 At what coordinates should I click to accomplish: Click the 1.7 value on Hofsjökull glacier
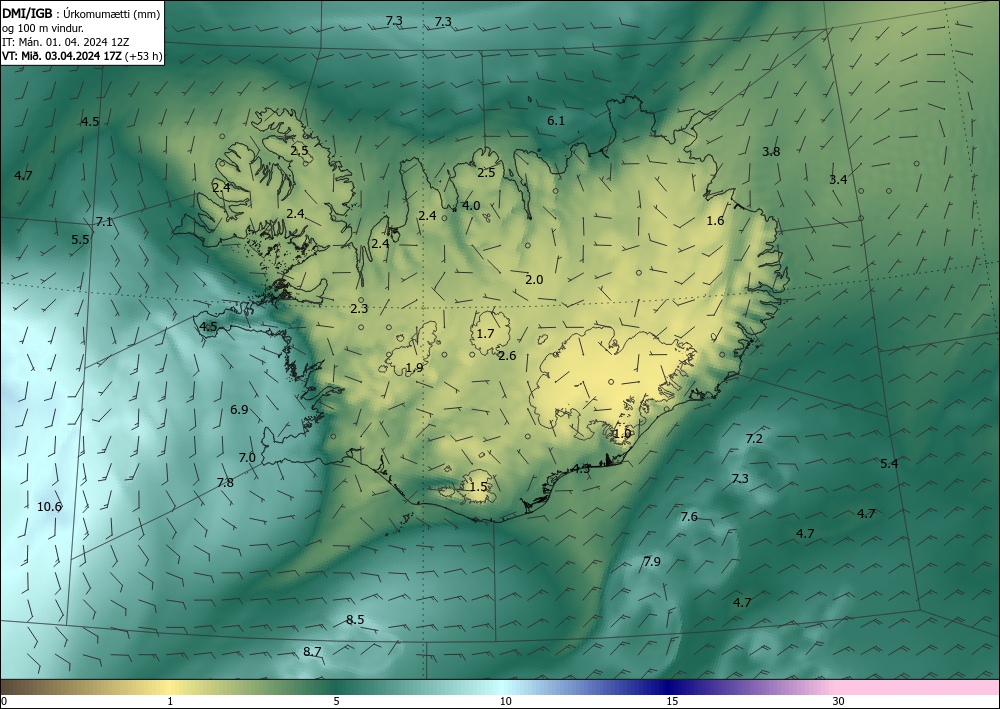point(485,334)
